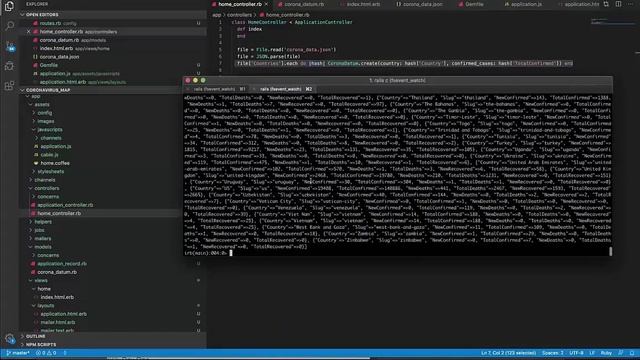The image size is (640, 360).
Task: Switch to the Gemfile editor tab
Action: pyautogui.click(x=474, y=4)
